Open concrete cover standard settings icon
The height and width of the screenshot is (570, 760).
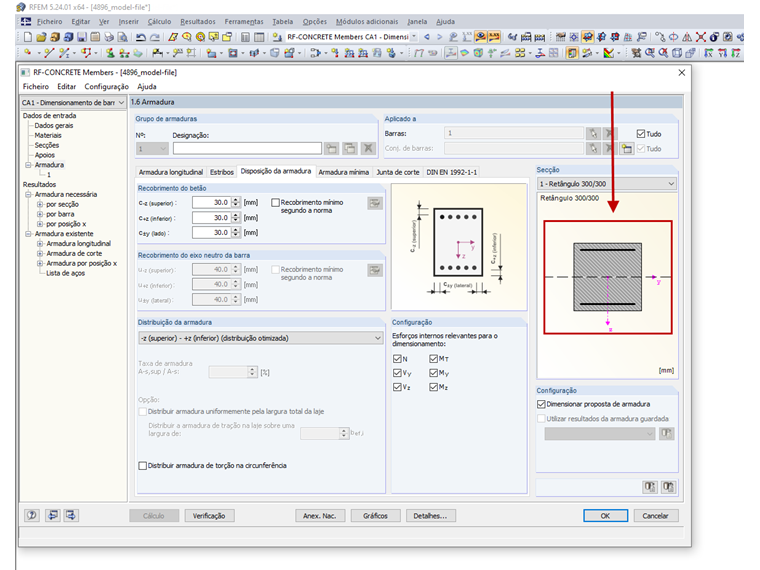coord(375,203)
